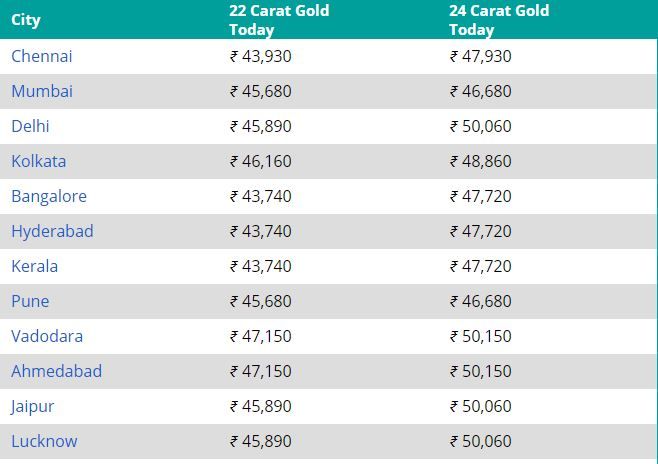The height and width of the screenshot is (464, 658).
Task: Click Delhi's 24 carat price ₹50,060
Action: [481, 126]
